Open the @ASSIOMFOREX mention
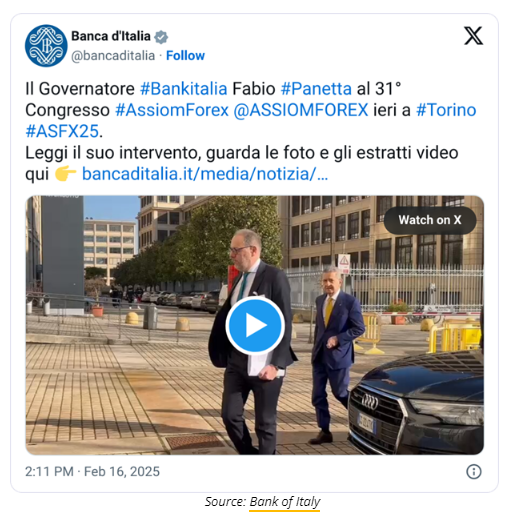512x513 pixels. (x=301, y=110)
